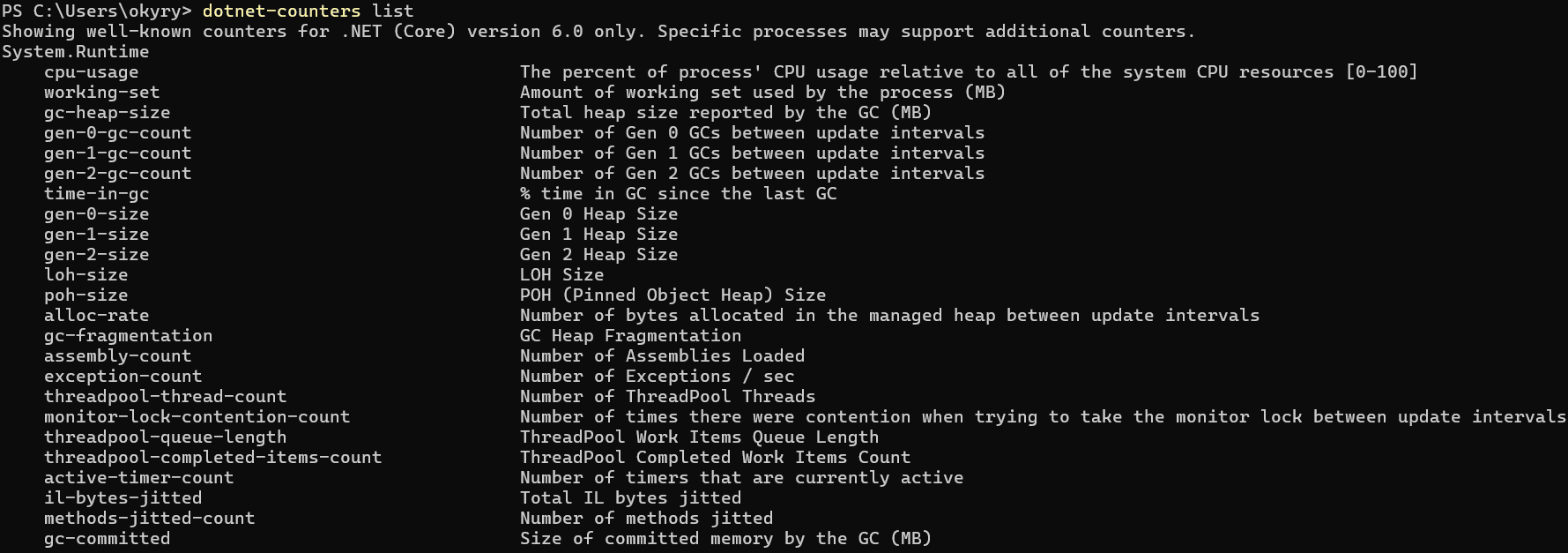Click the loh-size counter name

pyautogui.click(x=86, y=275)
